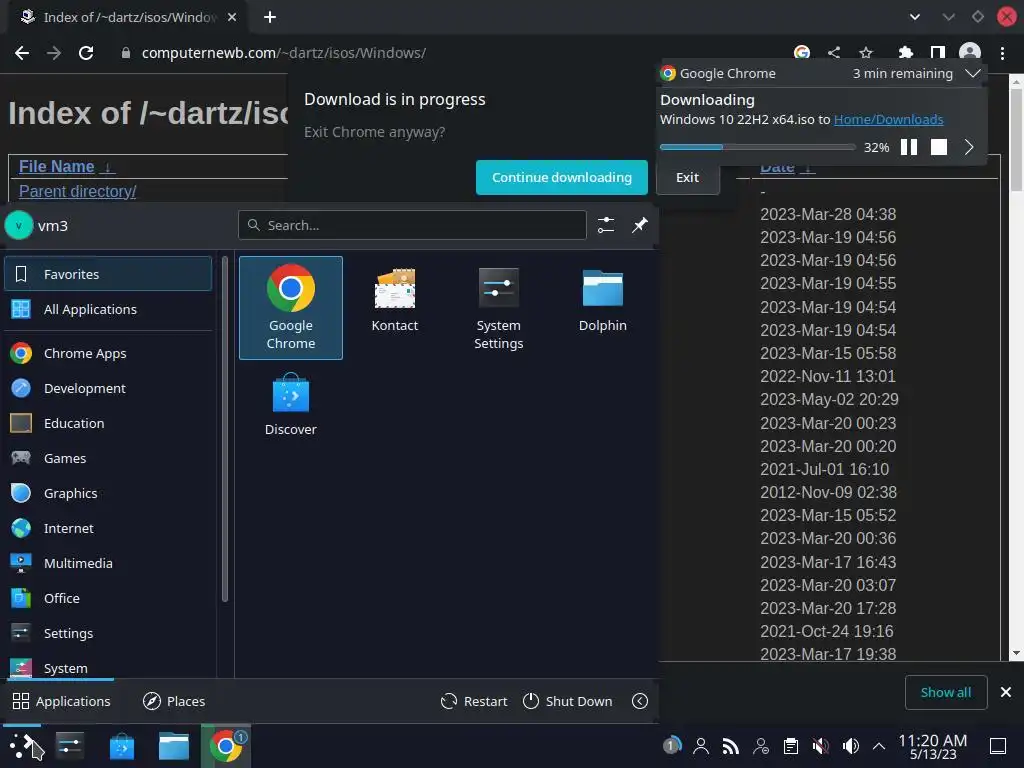Image resolution: width=1024 pixels, height=768 pixels.
Task: Sort by File Name column
Action: tap(57, 167)
